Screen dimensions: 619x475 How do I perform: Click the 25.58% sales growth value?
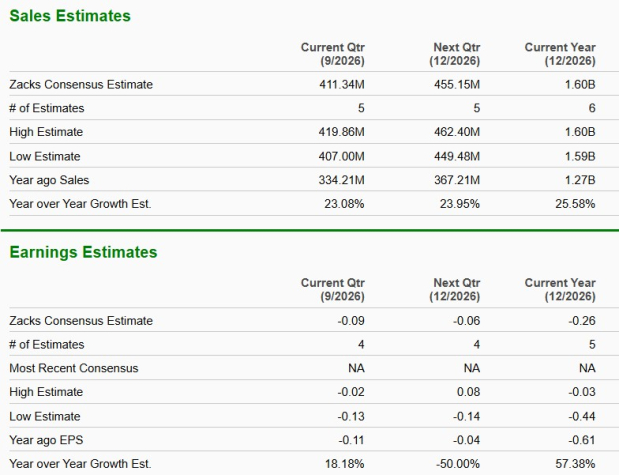tap(575, 204)
